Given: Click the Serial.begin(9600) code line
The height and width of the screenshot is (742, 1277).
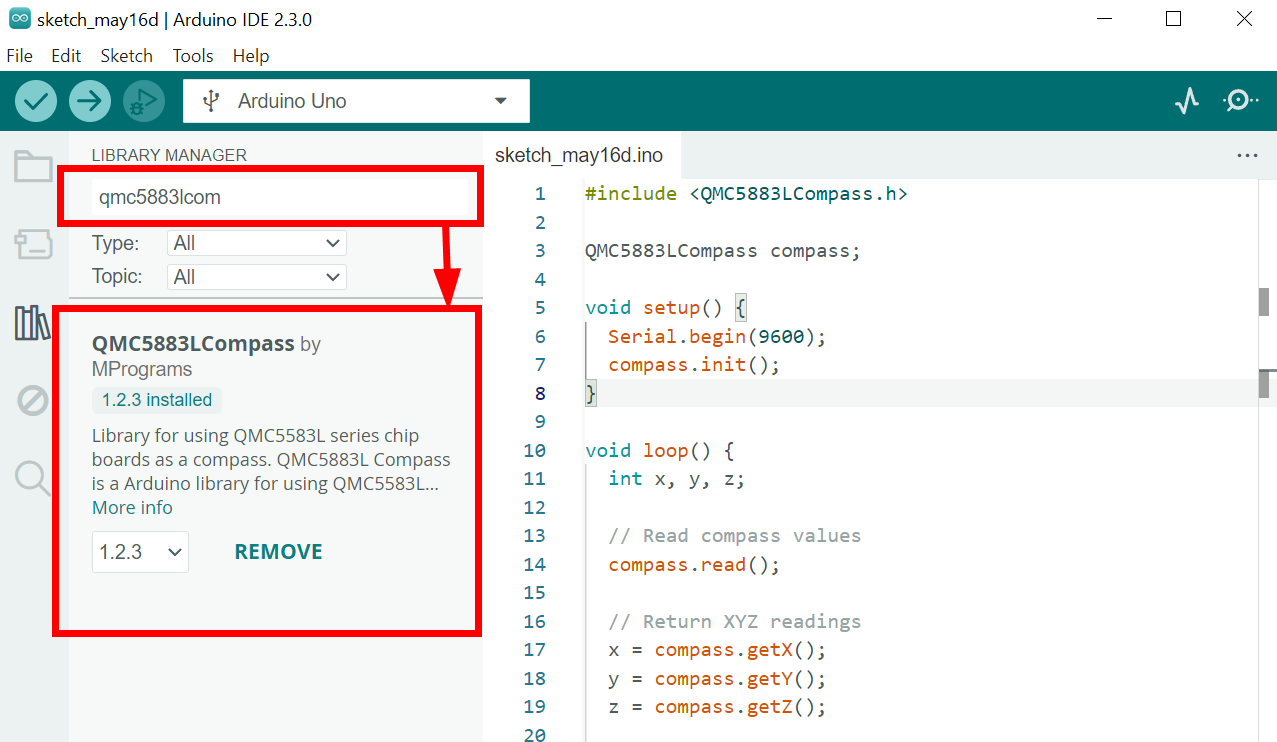Looking at the screenshot, I should pyautogui.click(x=717, y=337).
